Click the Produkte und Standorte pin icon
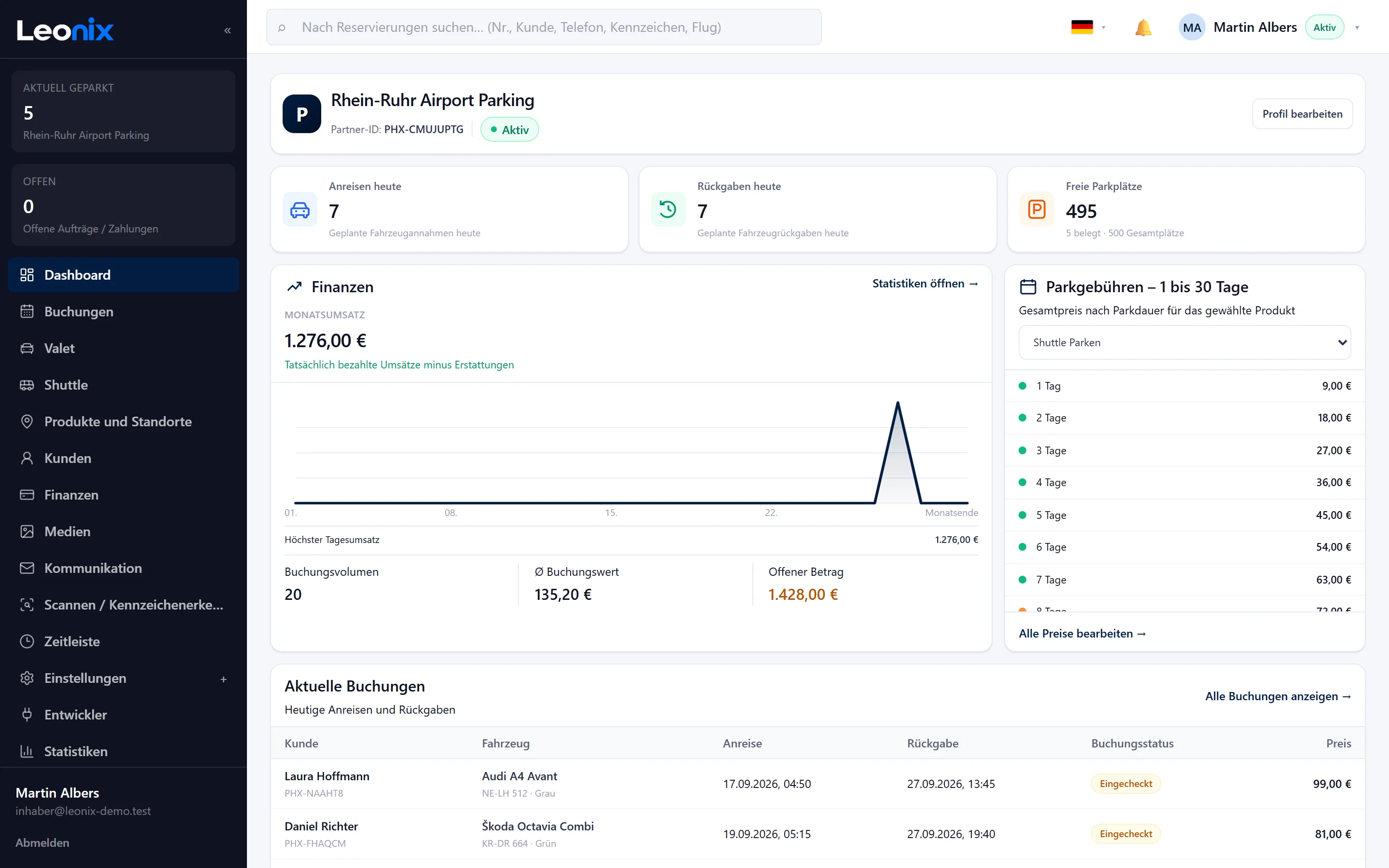This screenshot has width=1389, height=868. click(27, 421)
